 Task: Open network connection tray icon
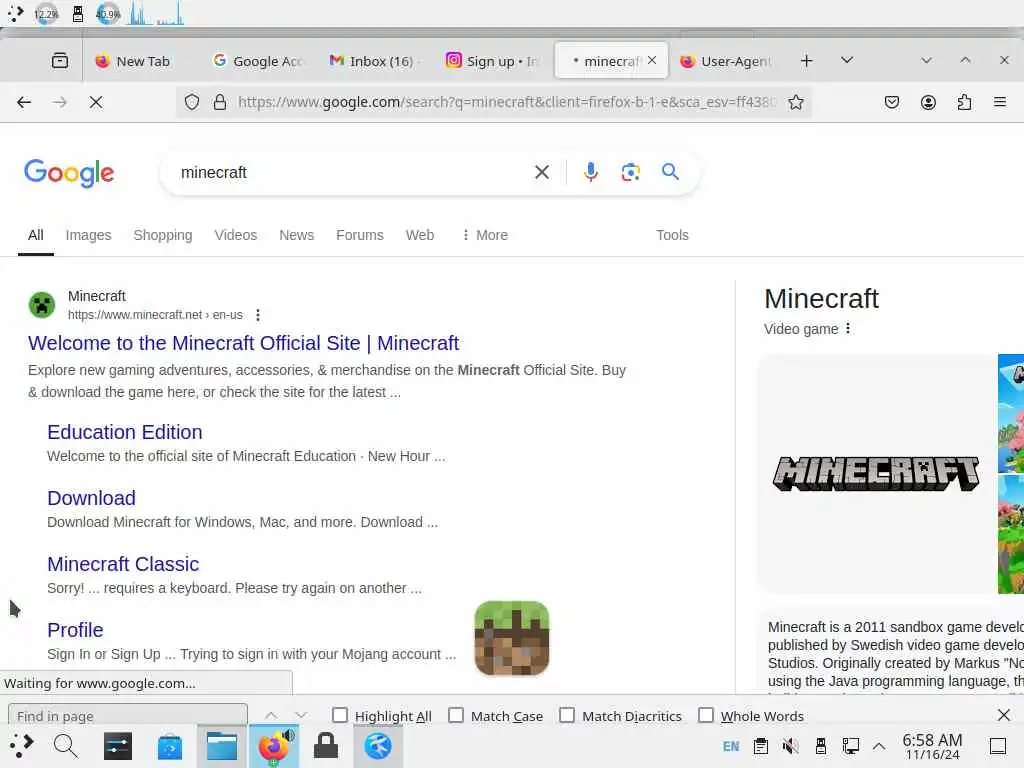tap(850, 746)
